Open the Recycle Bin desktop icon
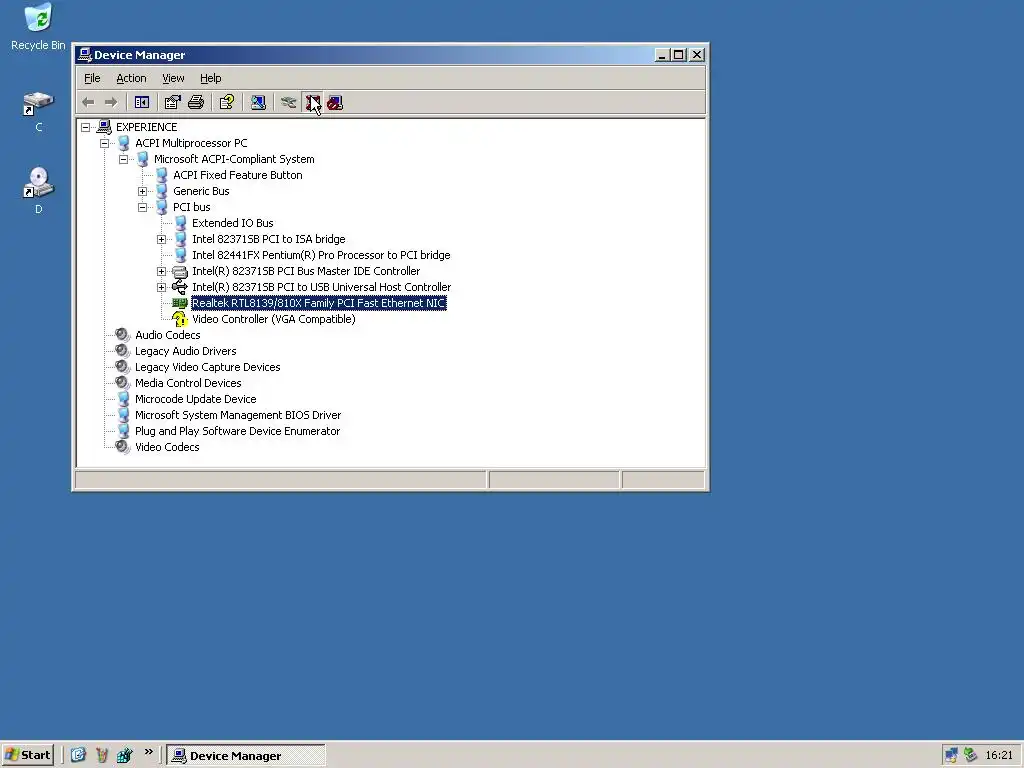Image resolution: width=1024 pixels, height=768 pixels. pos(38,27)
